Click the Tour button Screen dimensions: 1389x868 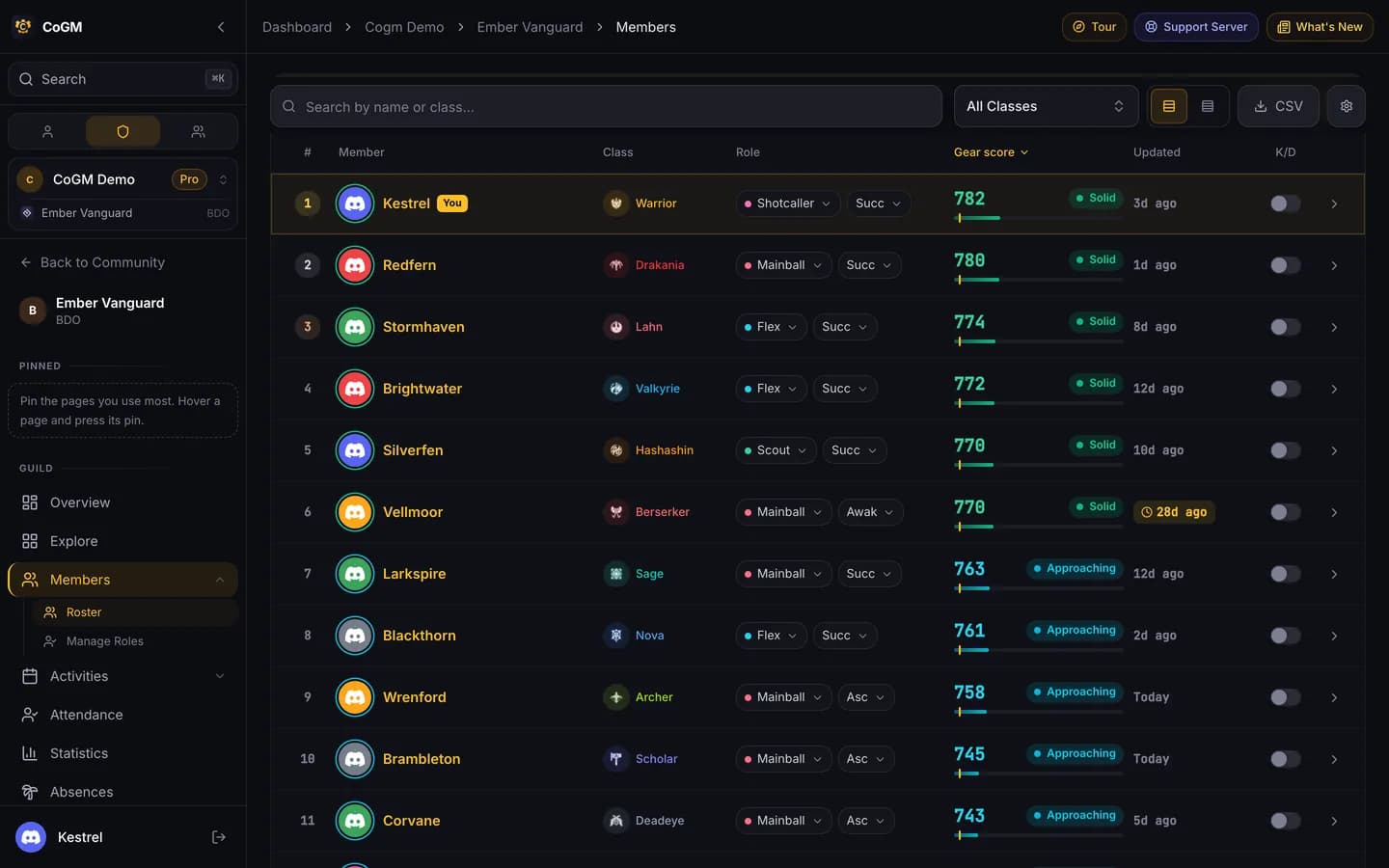1094,27
